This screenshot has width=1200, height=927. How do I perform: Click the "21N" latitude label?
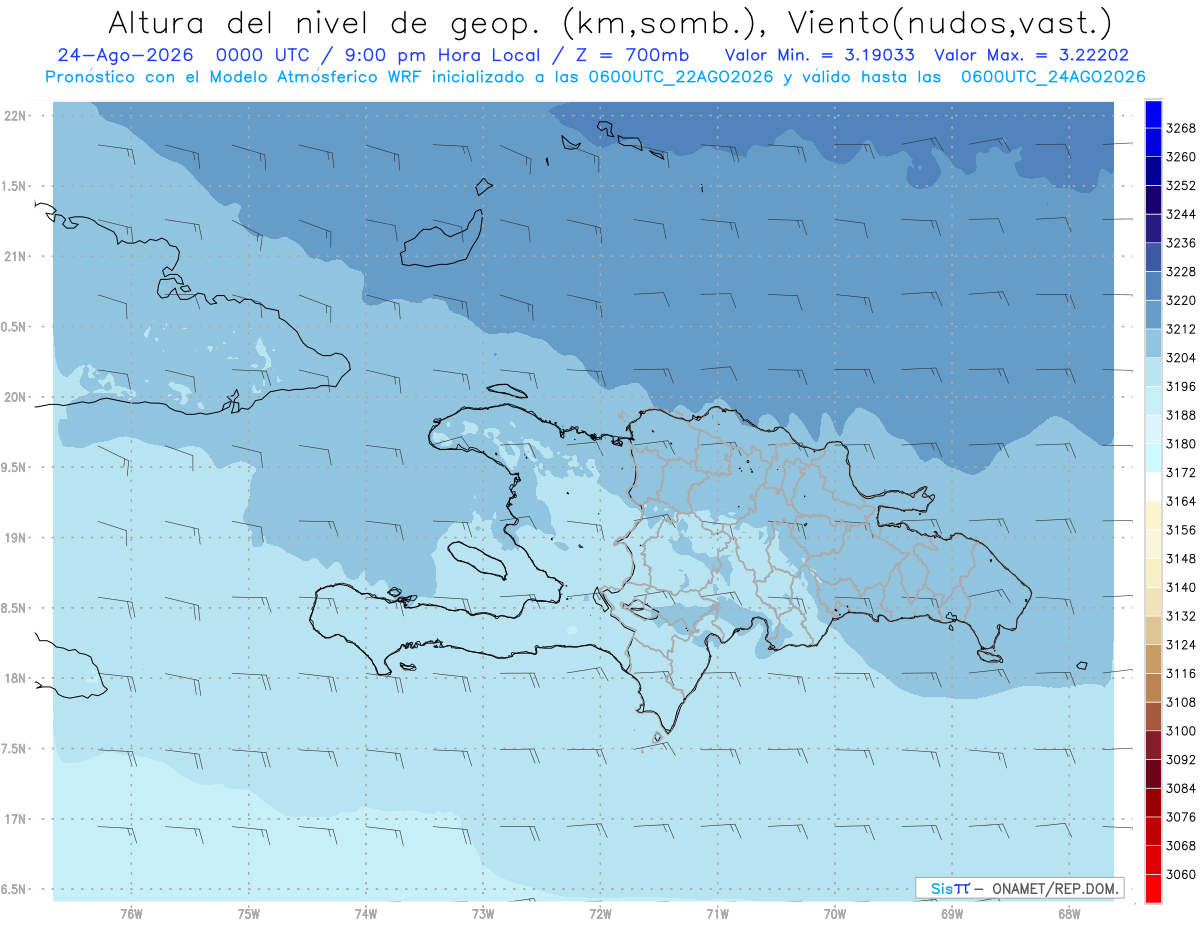point(15,256)
